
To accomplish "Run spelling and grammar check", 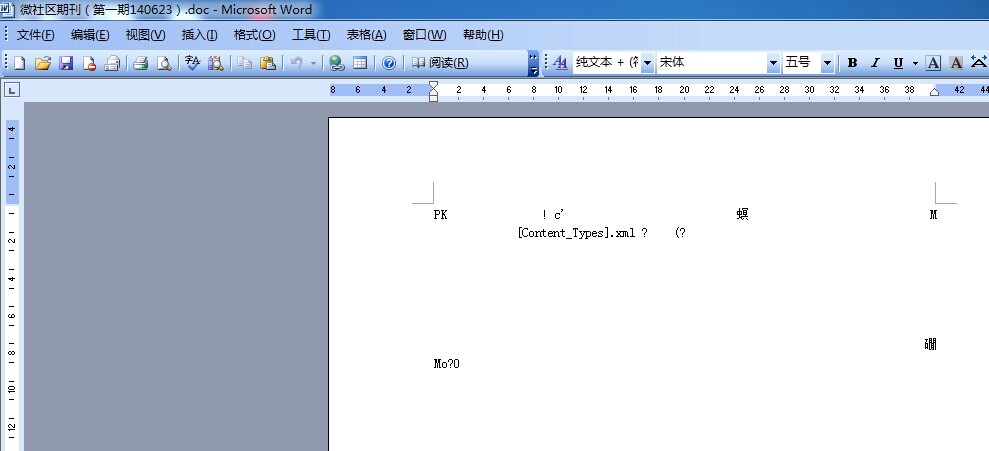I will click(x=192, y=63).
